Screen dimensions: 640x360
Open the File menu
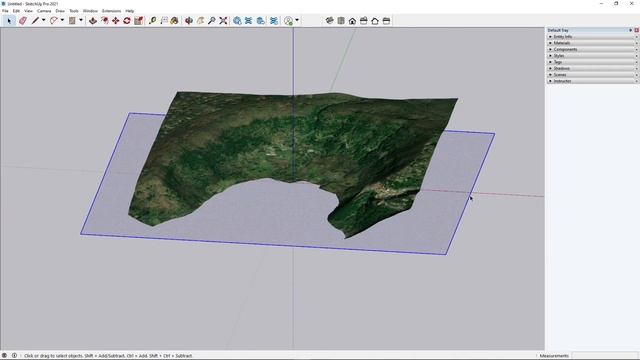point(5,11)
